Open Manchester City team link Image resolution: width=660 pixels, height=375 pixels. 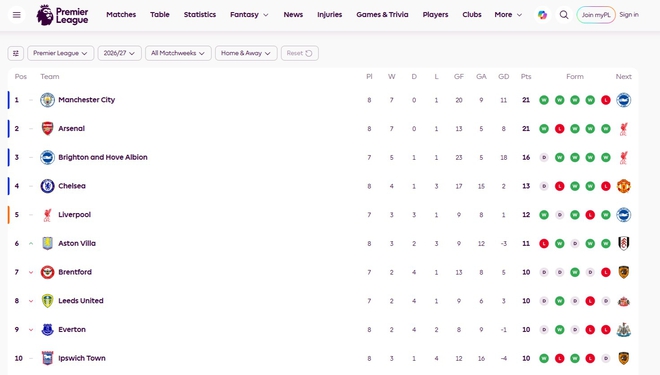coord(86,100)
